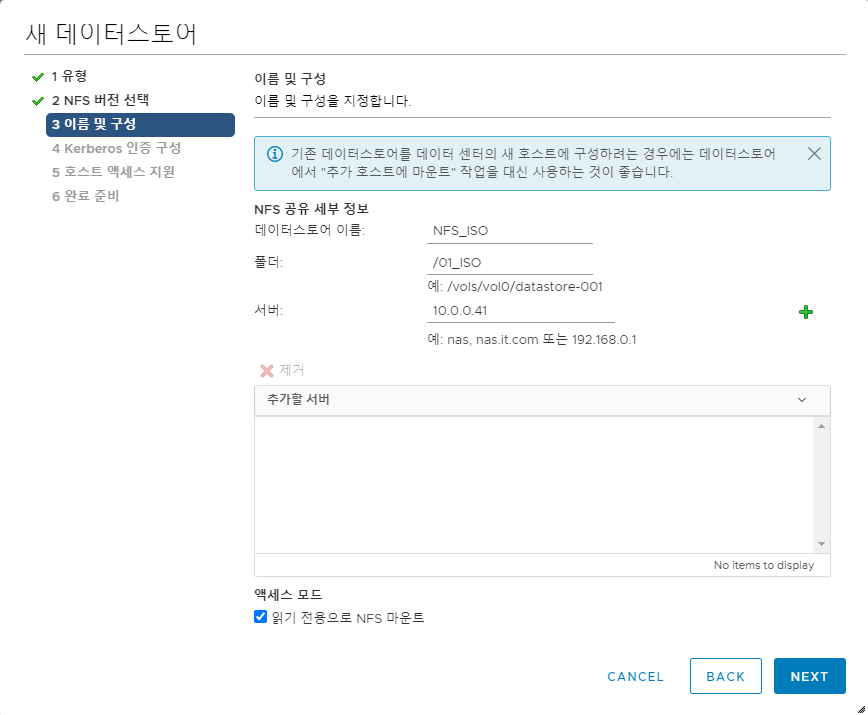Viewport: 868px width, 715px height.
Task: Click the dialog resize grip corner
Action: pyautogui.click(x=861, y=709)
